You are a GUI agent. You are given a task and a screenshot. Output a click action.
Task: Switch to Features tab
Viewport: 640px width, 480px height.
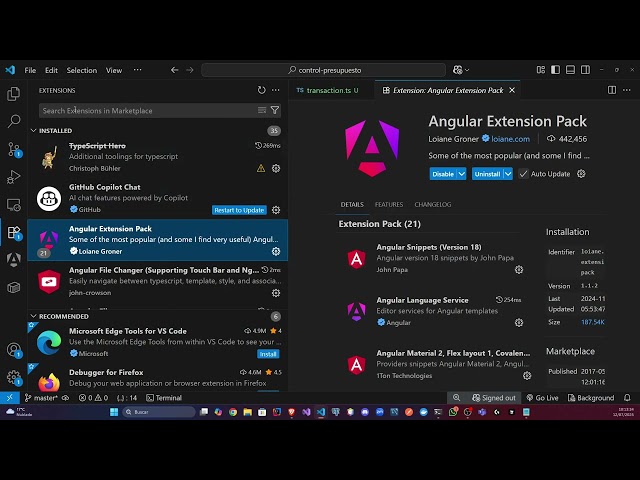[389, 204]
